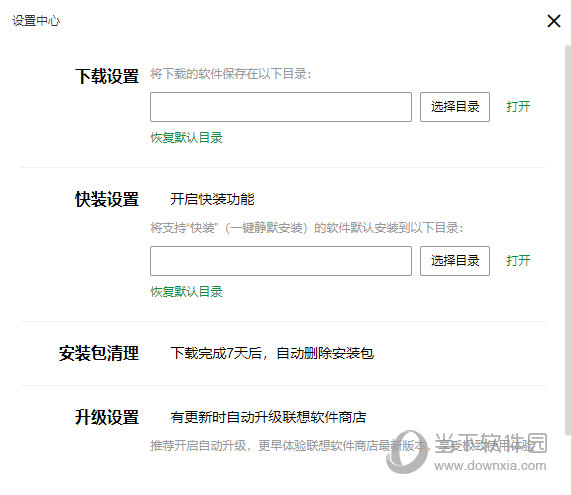Click the 安装包清理 section heading

tap(99, 353)
